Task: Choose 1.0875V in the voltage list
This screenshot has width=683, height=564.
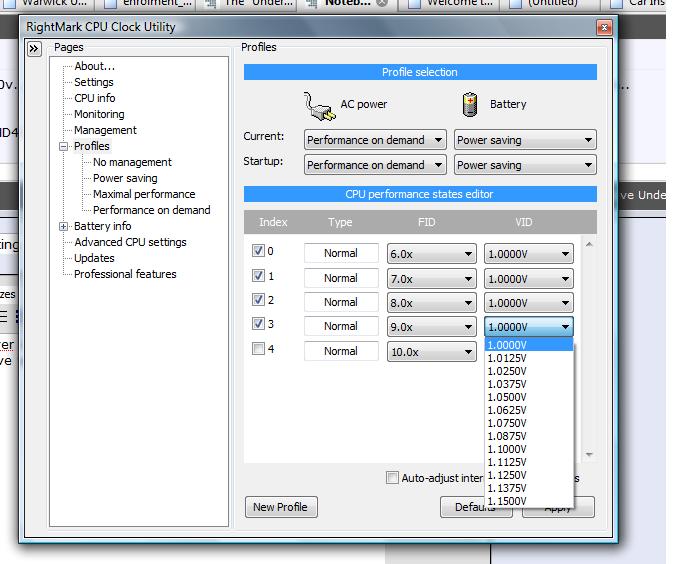Action: [x=529, y=436]
